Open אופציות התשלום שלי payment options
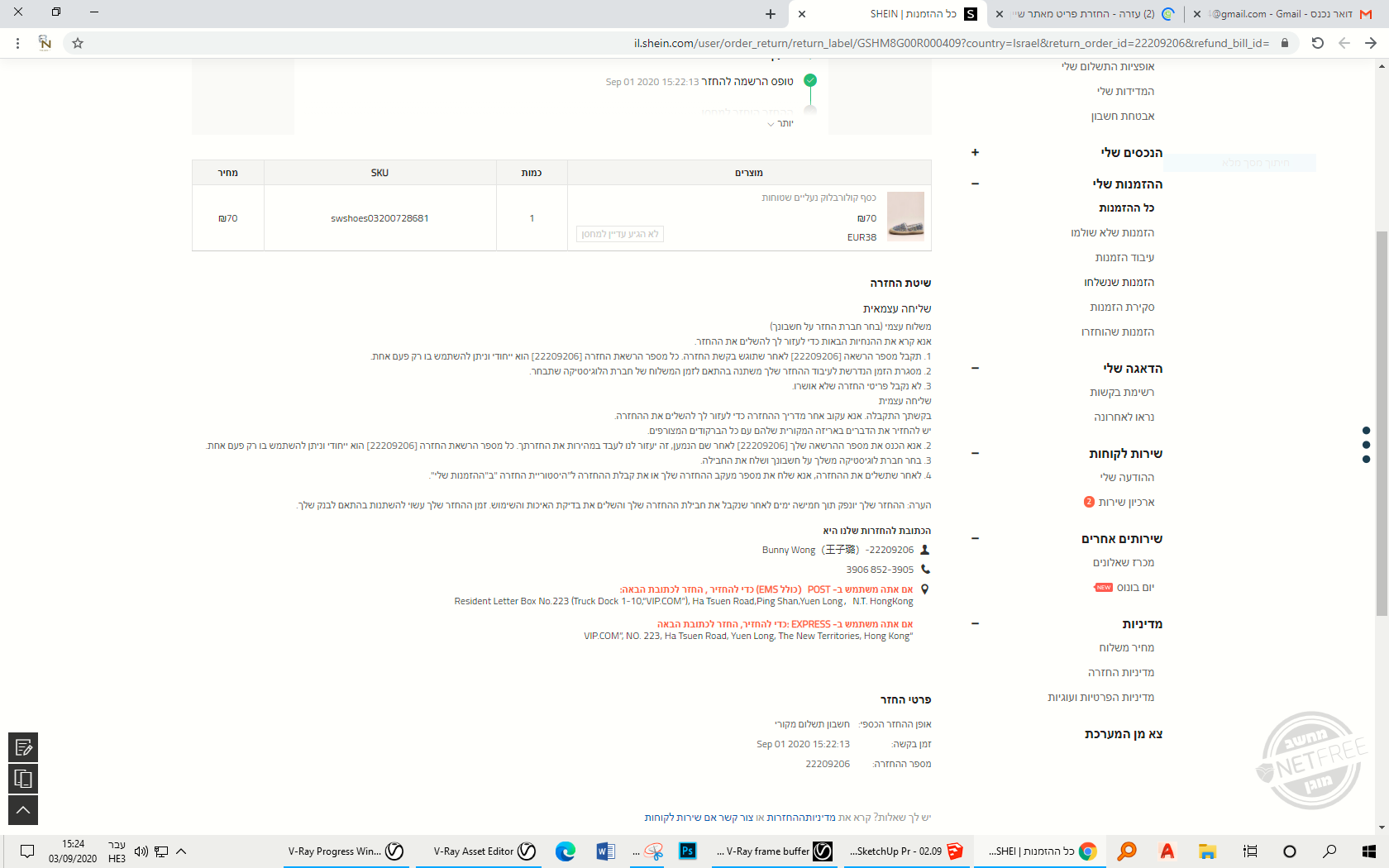Screen dimensions: 1389x868 coord(1108,66)
